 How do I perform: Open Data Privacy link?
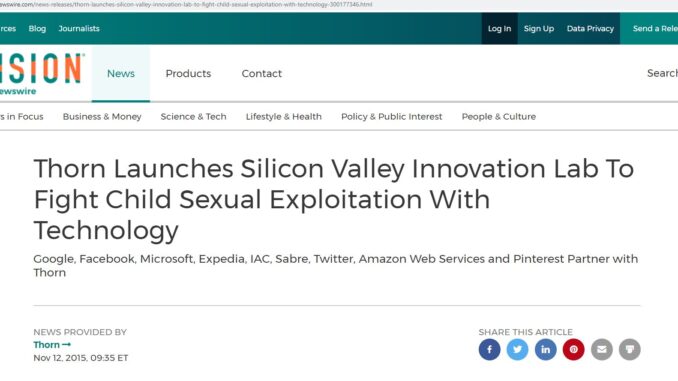(x=590, y=29)
